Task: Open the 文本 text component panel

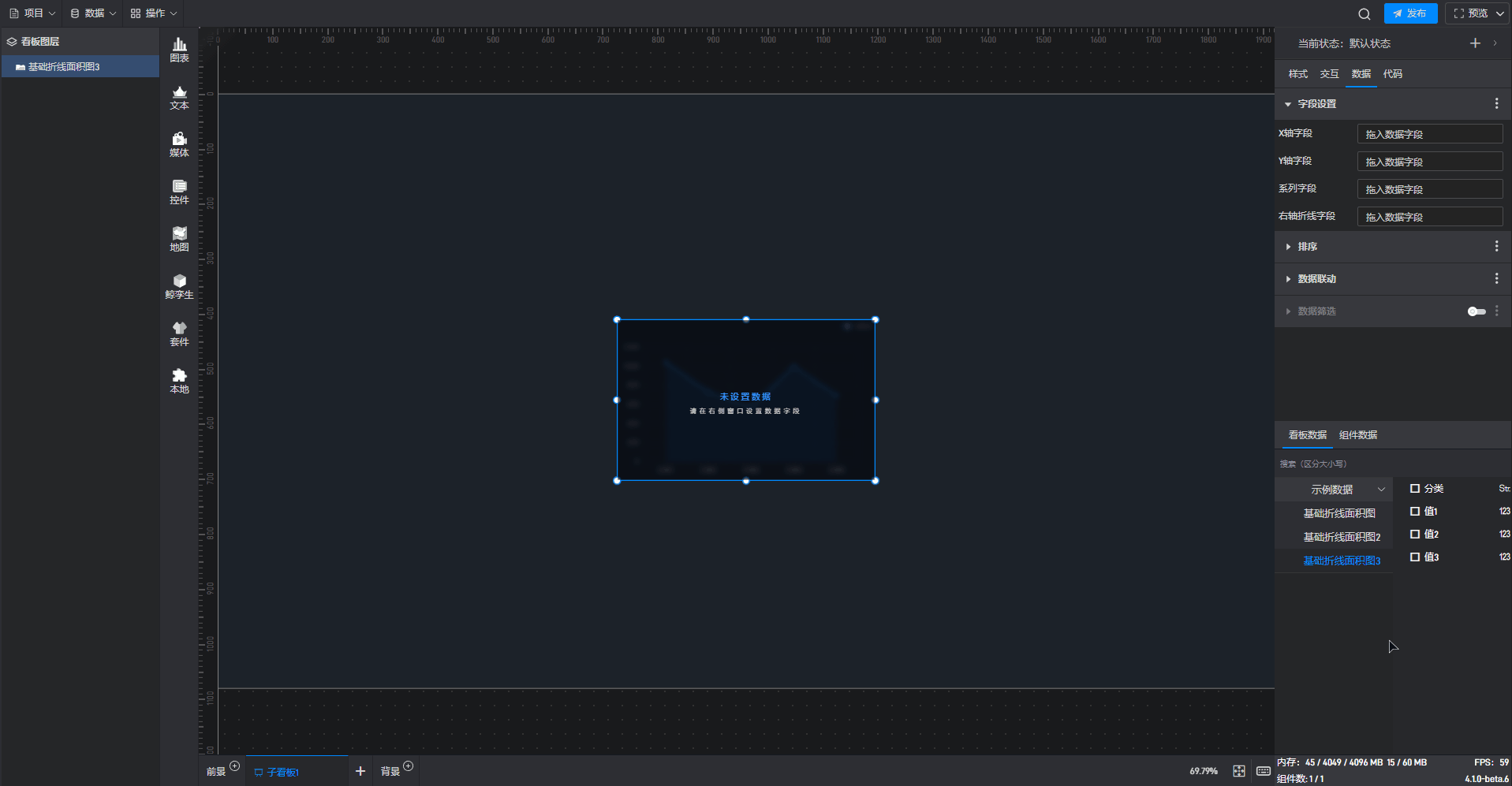Action: [179, 98]
